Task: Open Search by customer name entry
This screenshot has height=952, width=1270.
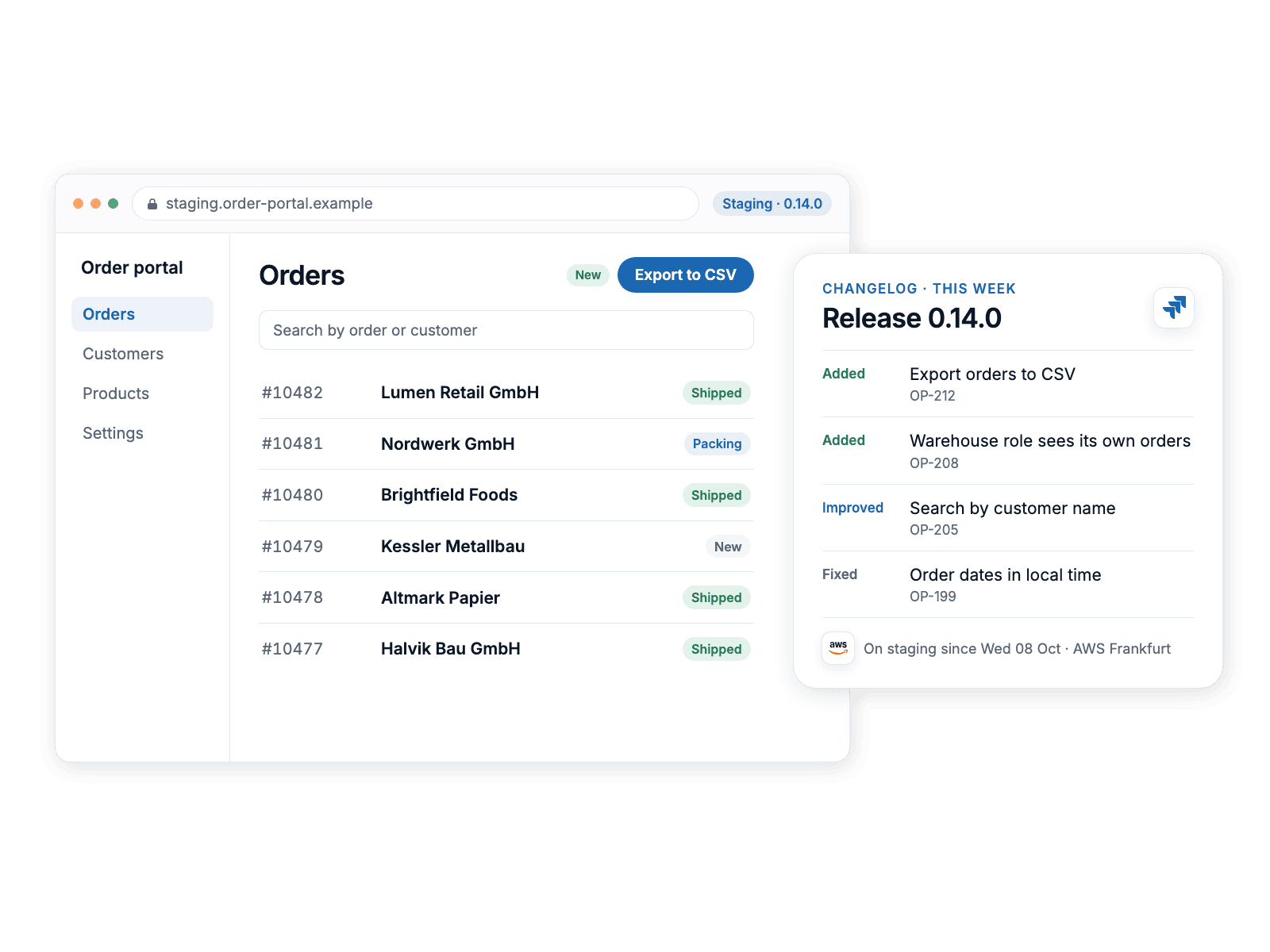Action: coord(1012,509)
